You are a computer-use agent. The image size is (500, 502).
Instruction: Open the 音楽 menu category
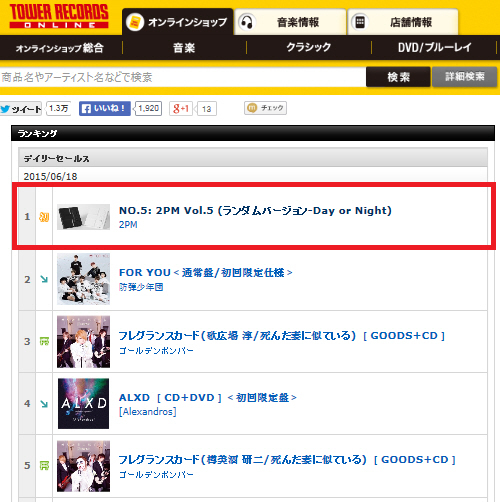[x=184, y=48]
